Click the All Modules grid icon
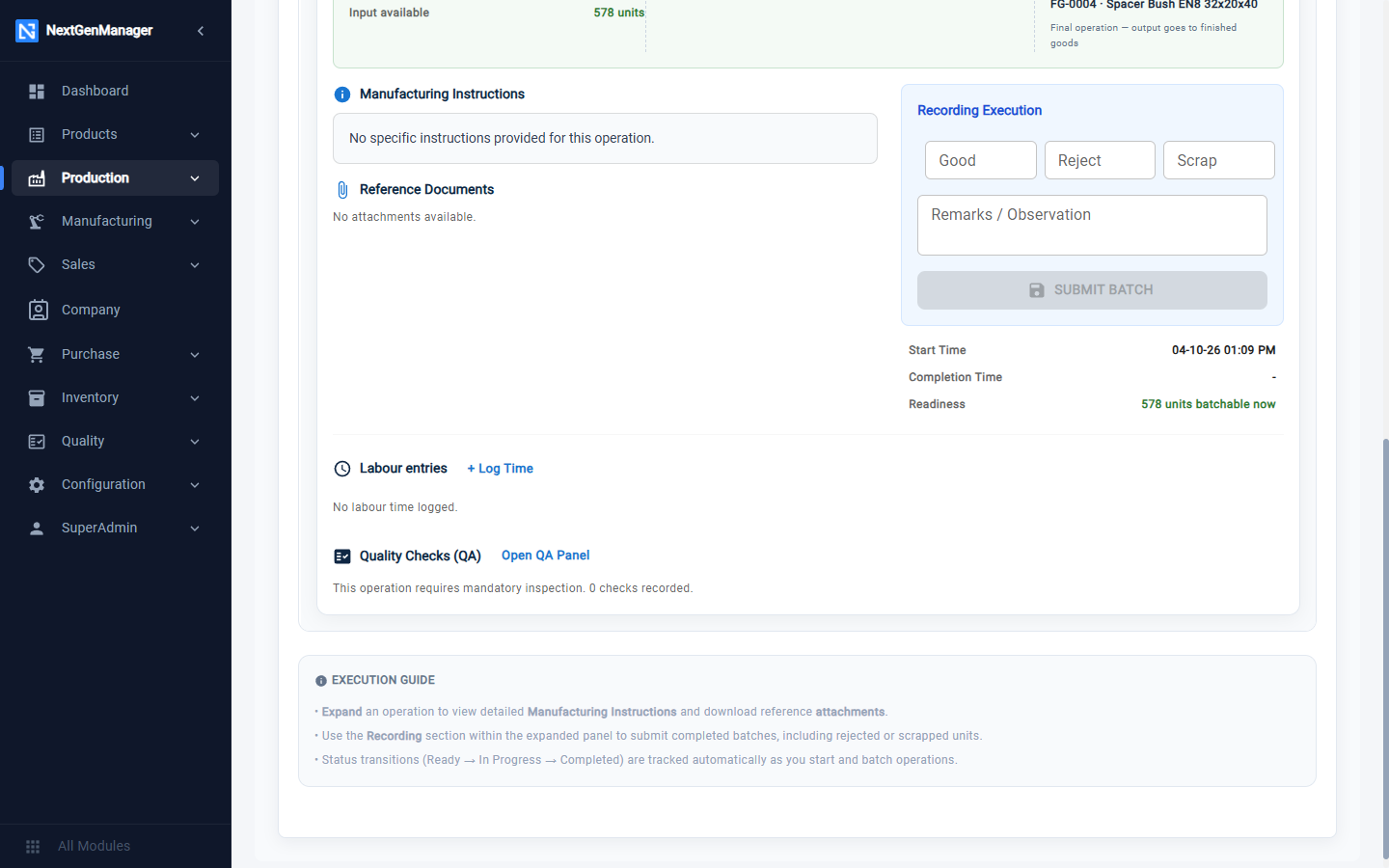 coord(33,847)
